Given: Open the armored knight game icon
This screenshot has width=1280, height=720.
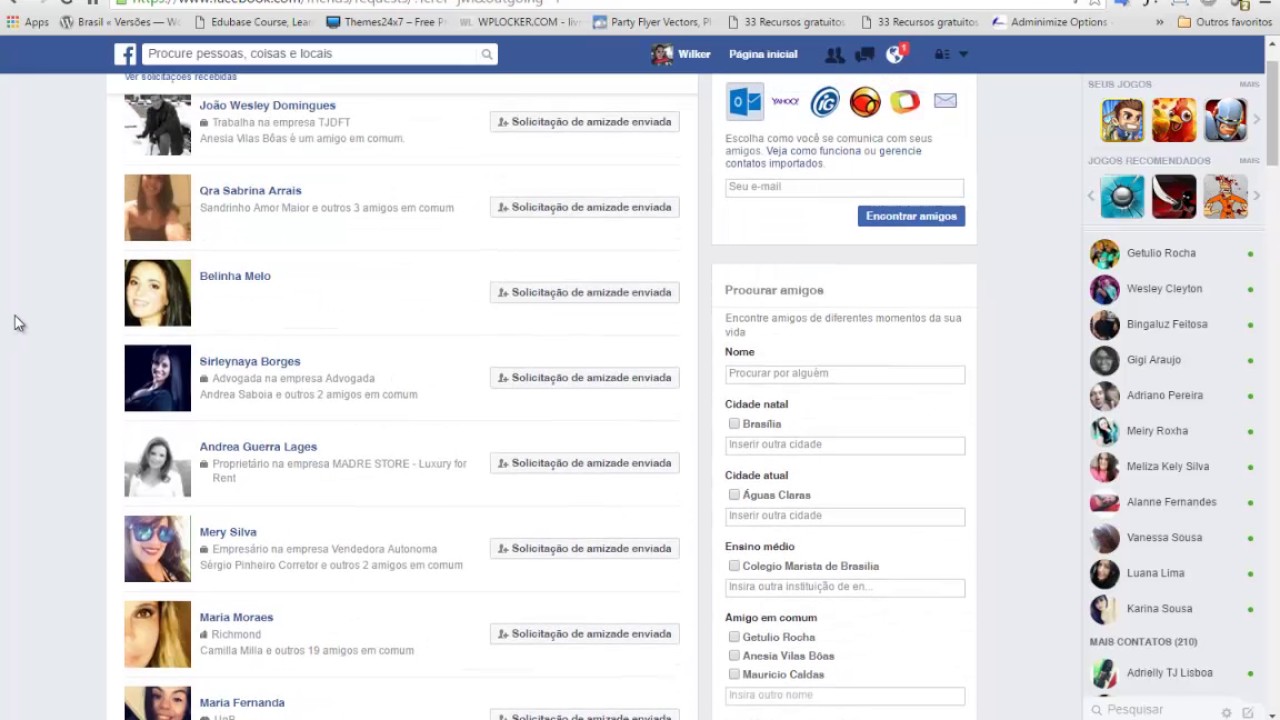Looking at the screenshot, I should click(x=1225, y=120).
